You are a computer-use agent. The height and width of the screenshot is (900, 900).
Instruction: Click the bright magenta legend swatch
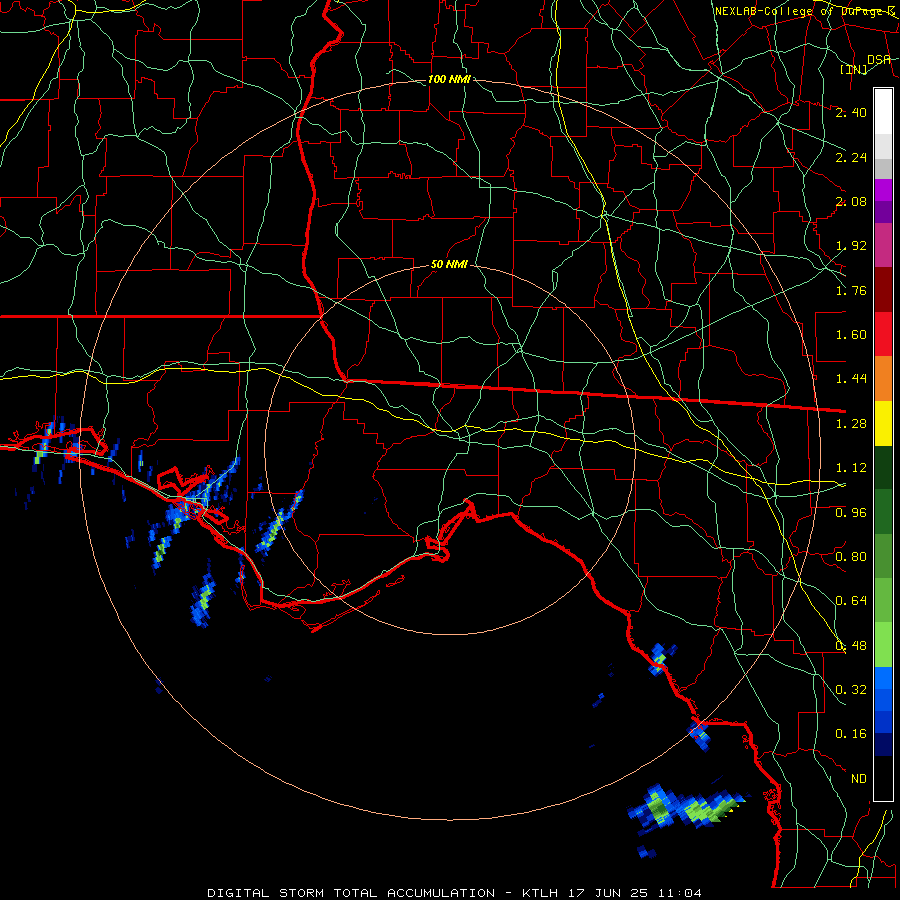point(883,190)
